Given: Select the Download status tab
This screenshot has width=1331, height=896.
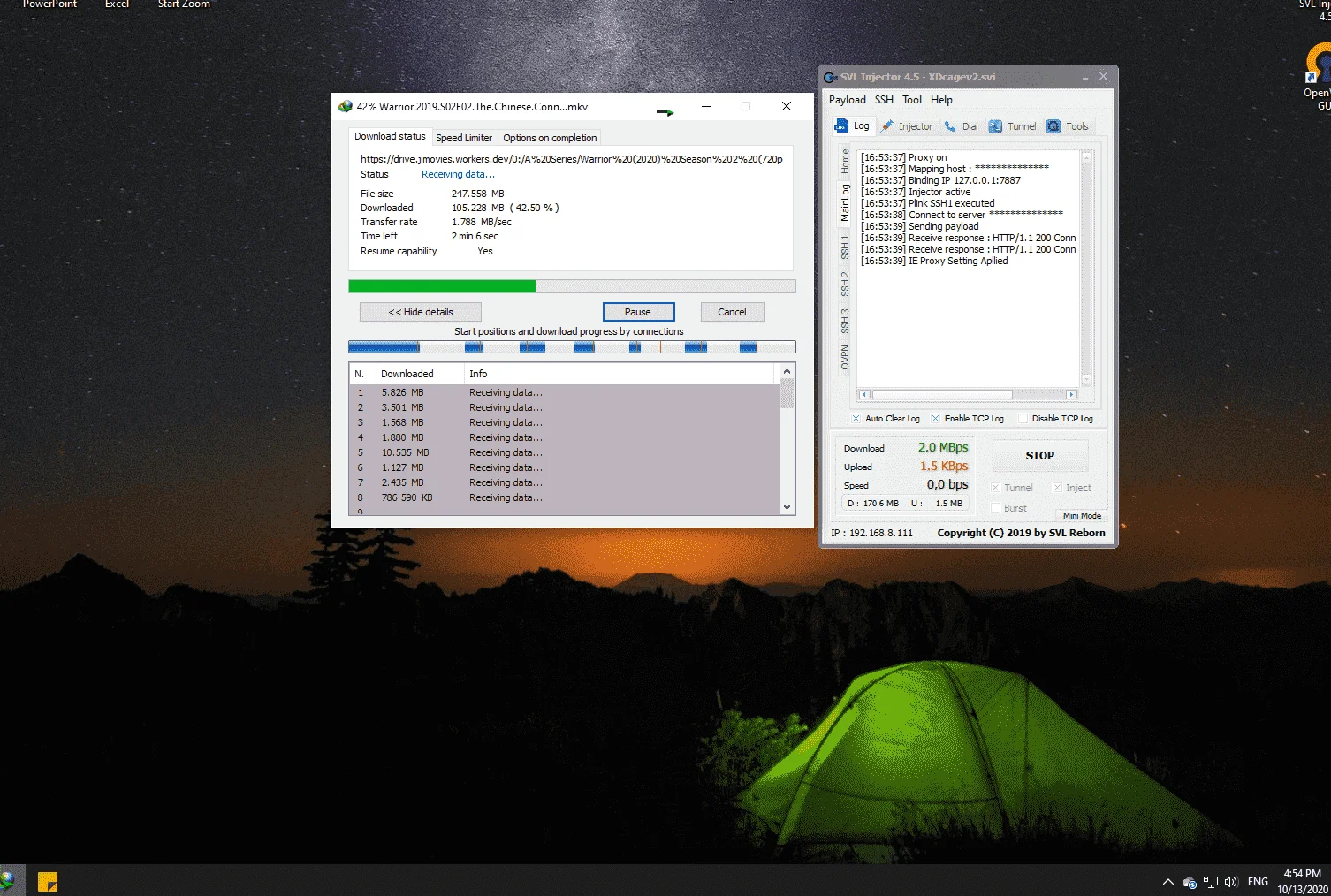Looking at the screenshot, I should pos(390,136).
